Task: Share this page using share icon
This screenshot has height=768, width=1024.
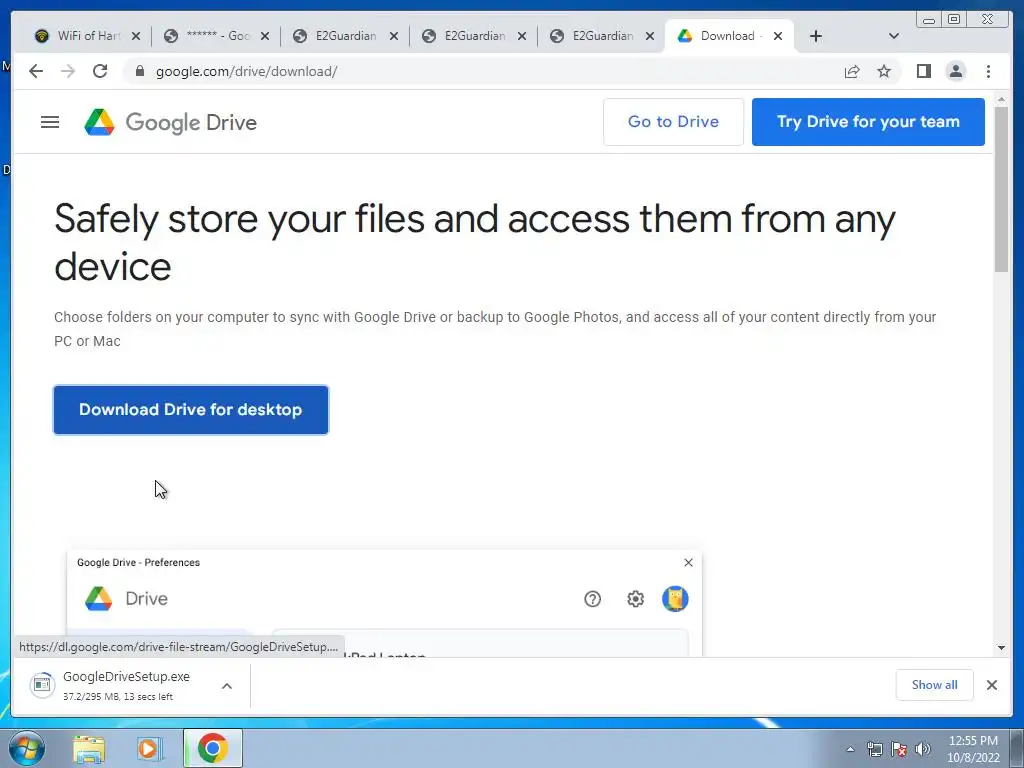Action: 852,71
